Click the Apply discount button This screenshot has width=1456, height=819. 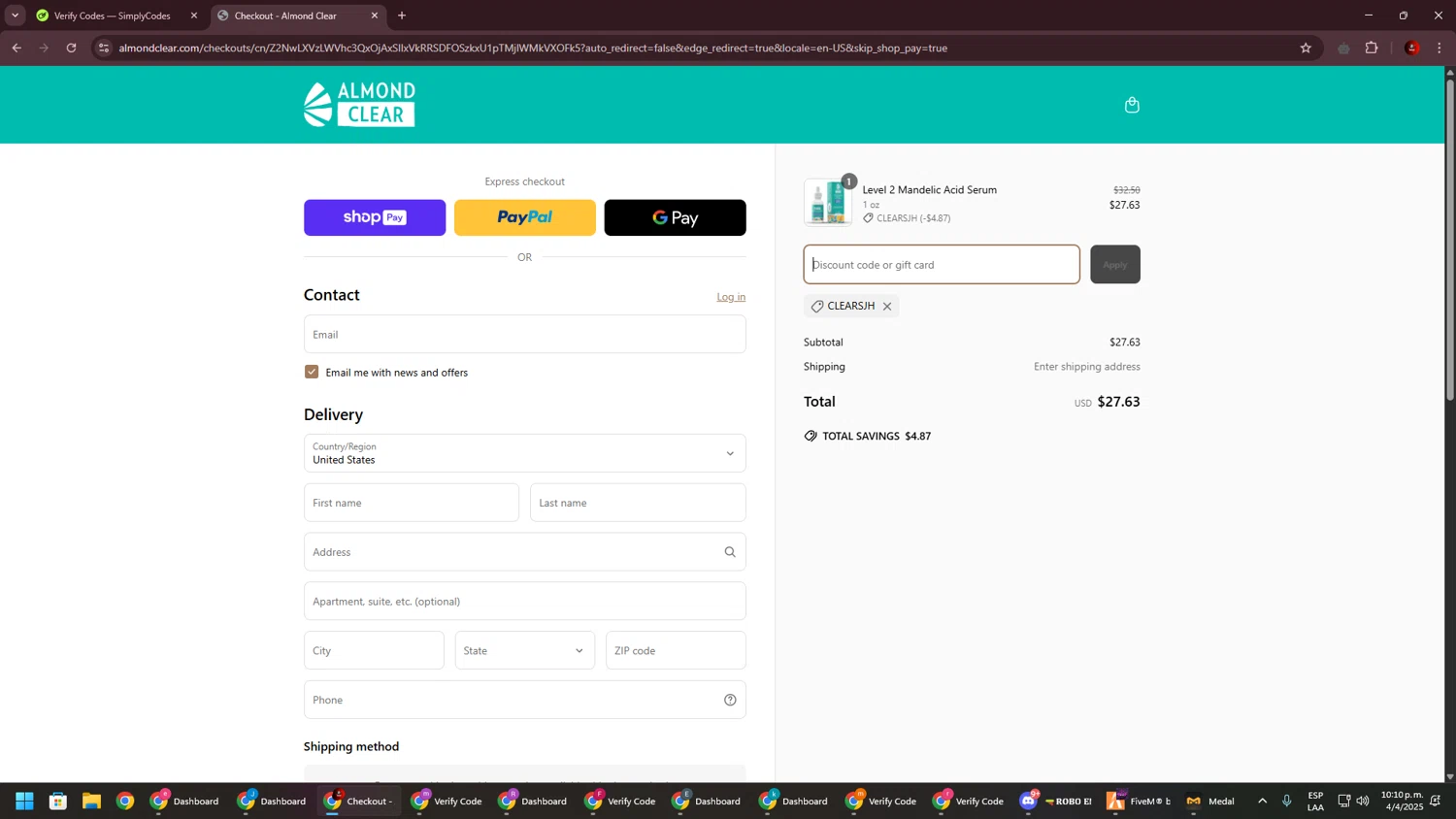1115,264
